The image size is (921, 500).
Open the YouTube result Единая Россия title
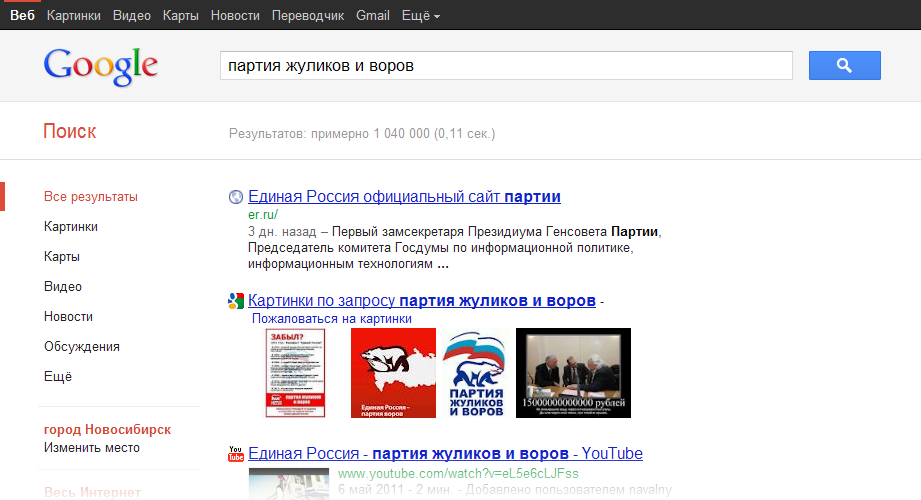[x=445, y=454]
